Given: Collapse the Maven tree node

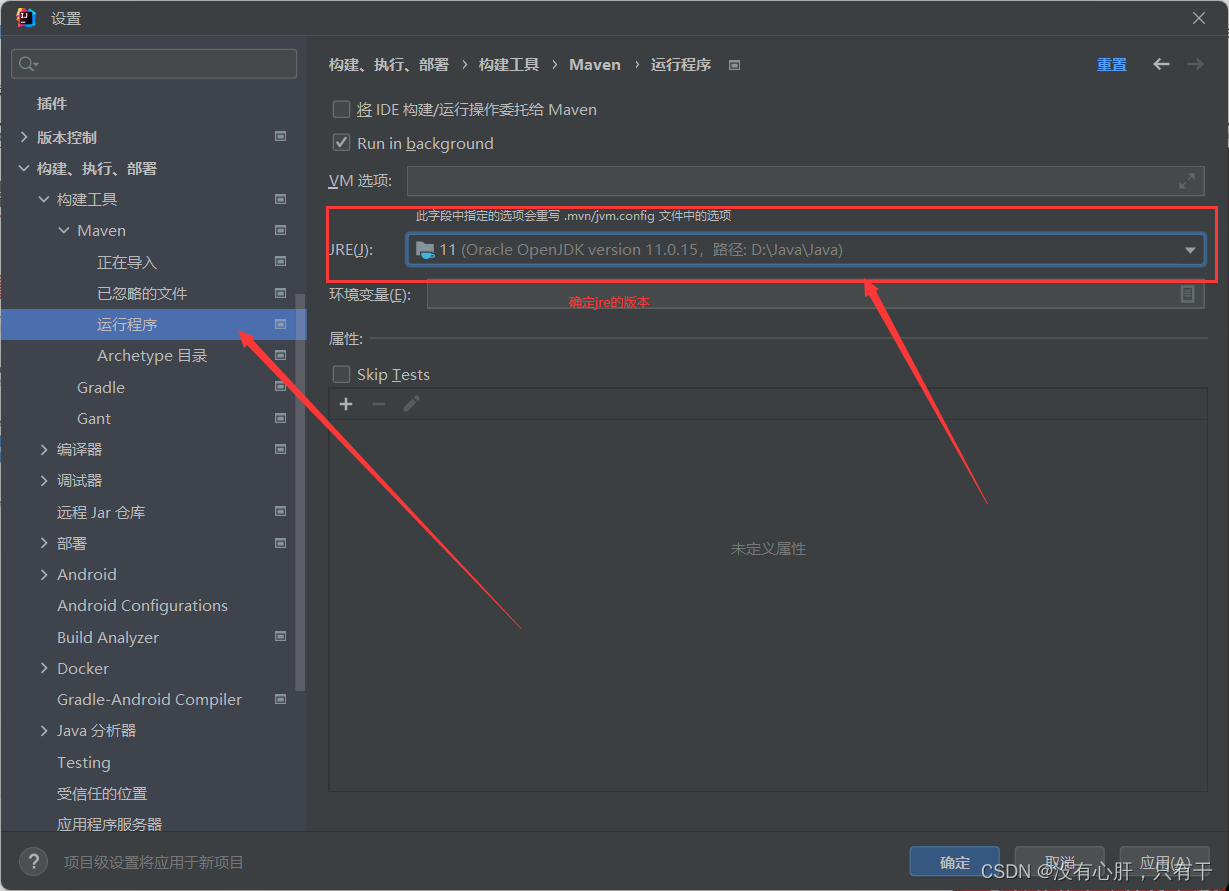Looking at the screenshot, I should click(x=64, y=230).
